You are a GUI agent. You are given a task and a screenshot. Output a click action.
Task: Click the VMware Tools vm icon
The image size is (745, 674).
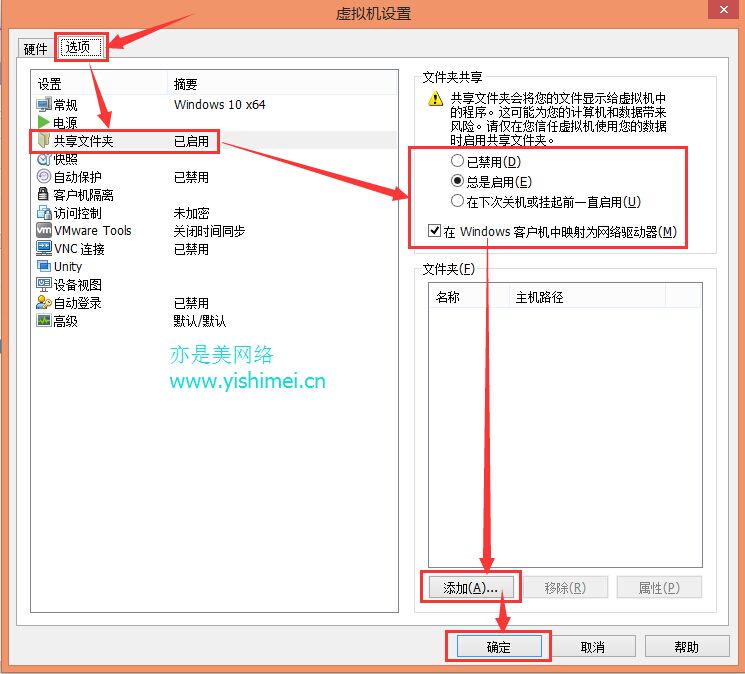click(44, 230)
